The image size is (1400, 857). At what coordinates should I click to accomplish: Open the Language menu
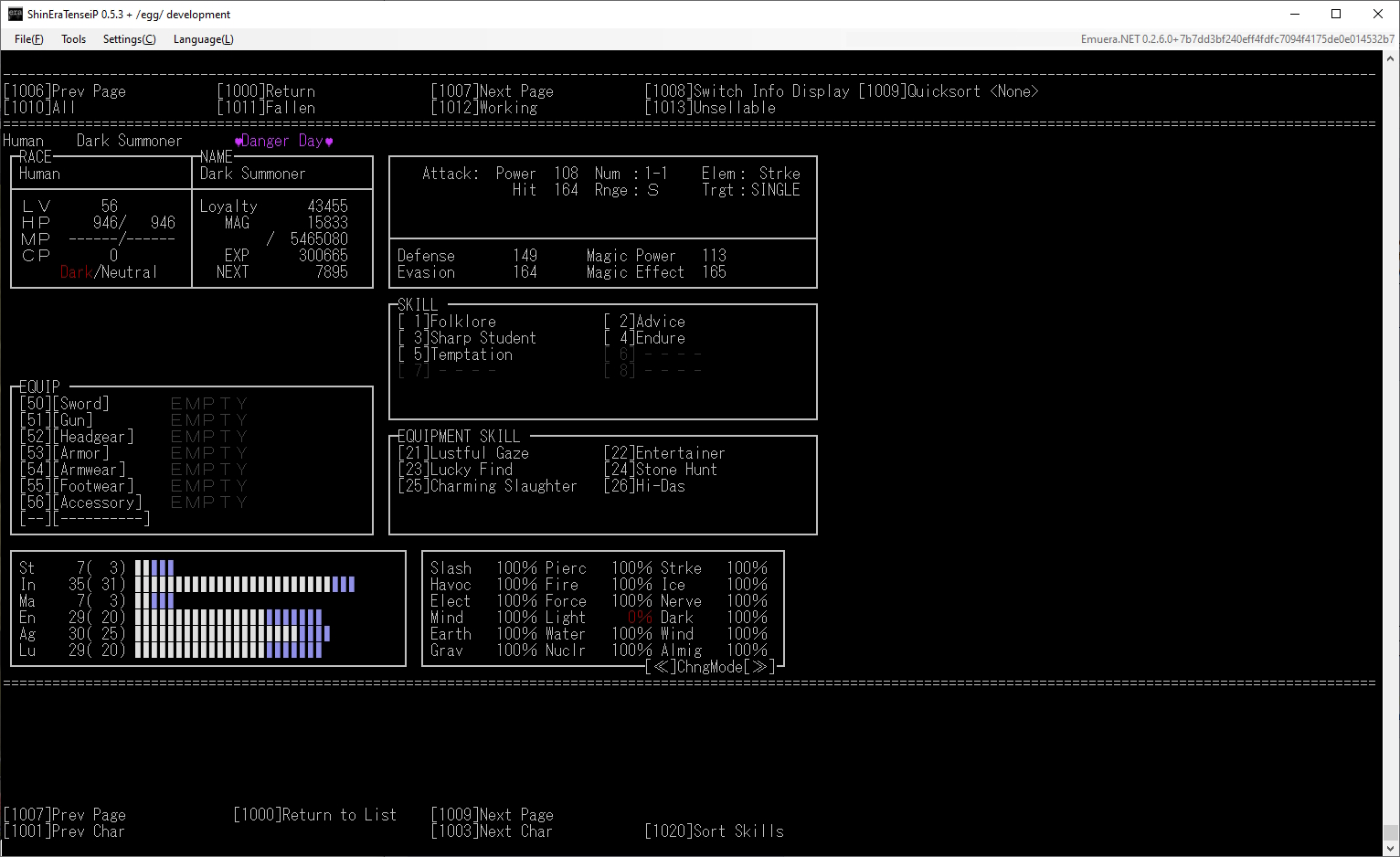(x=203, y=39)
